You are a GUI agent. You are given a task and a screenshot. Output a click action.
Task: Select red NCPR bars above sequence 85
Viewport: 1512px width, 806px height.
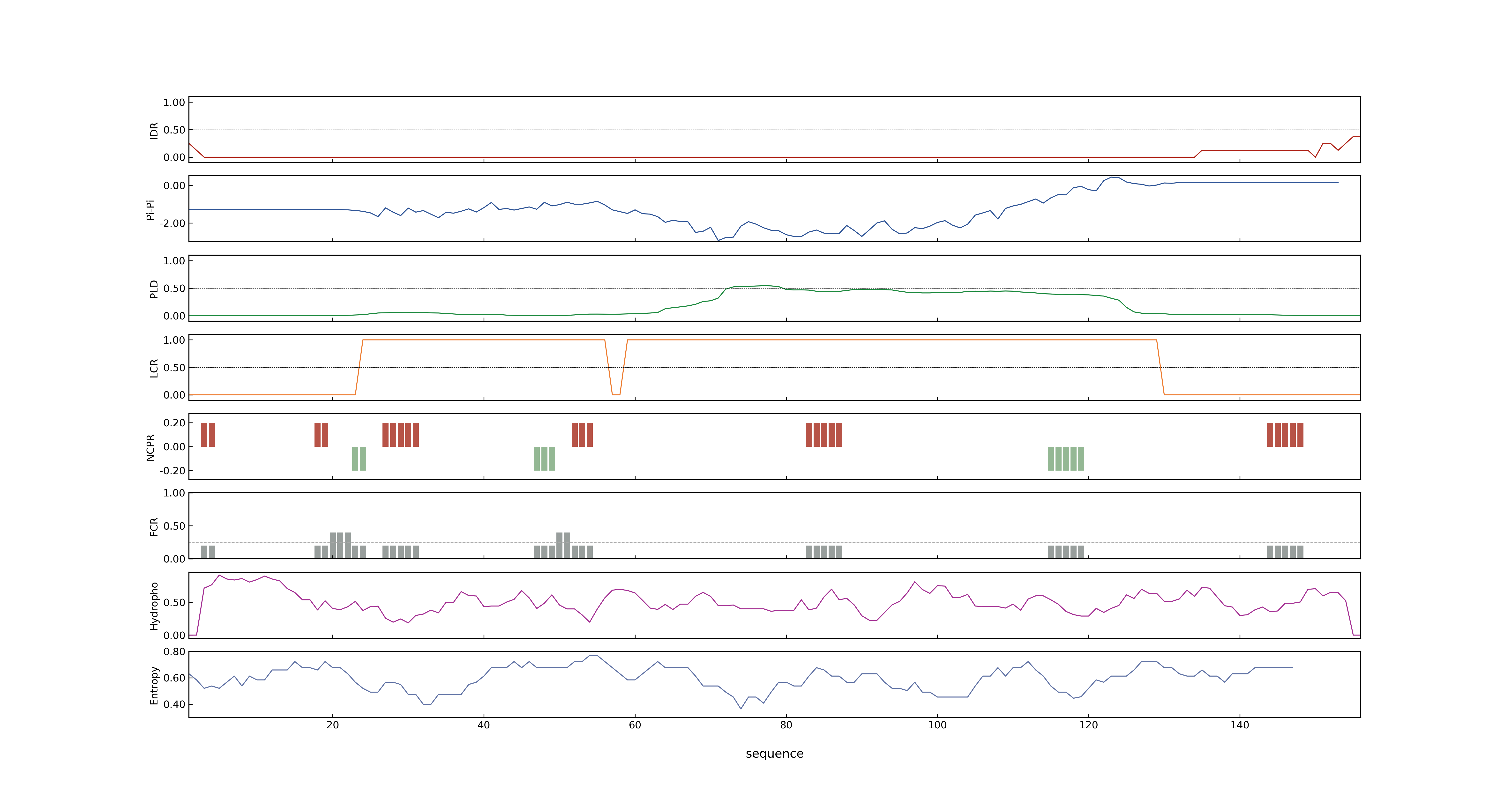(x=823, y=435)
